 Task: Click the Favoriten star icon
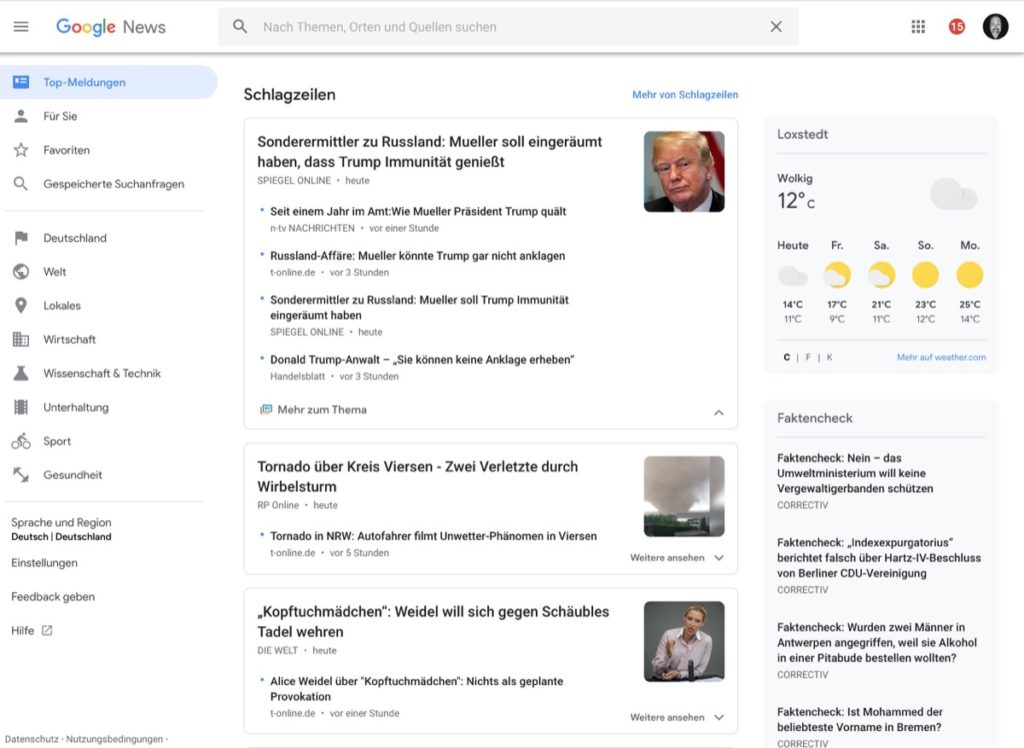(x=21, y=150)
